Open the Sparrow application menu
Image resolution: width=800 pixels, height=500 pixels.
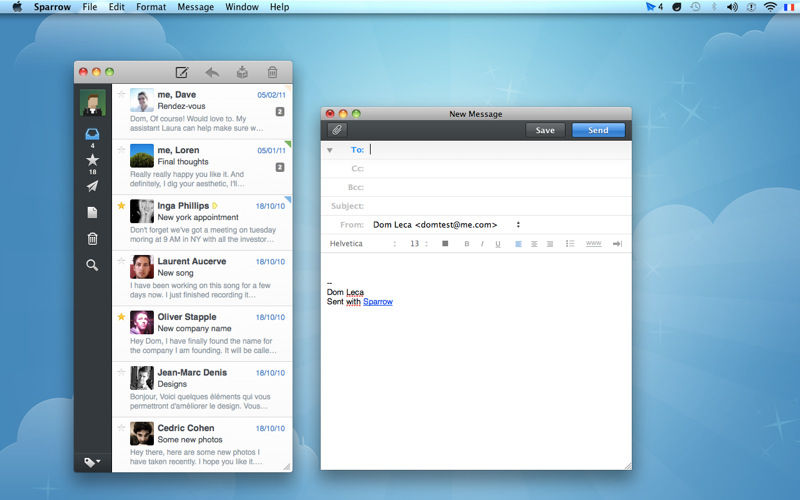pos(53,7)
